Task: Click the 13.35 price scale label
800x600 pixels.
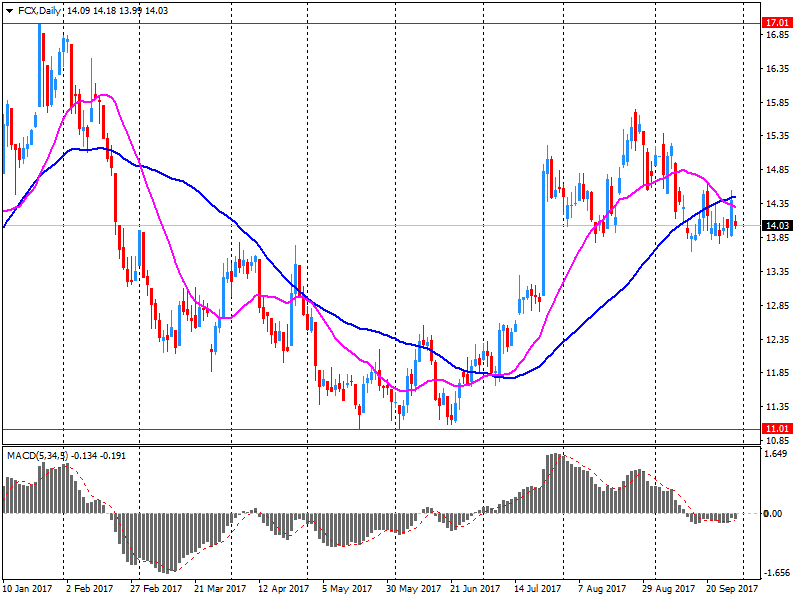Action: [778, 271]
